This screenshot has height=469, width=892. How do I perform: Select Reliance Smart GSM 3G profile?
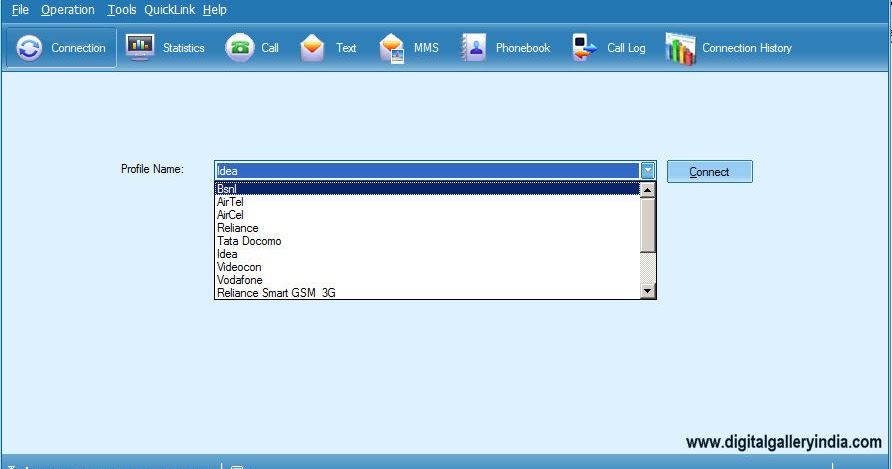click(x=427, y=293)
